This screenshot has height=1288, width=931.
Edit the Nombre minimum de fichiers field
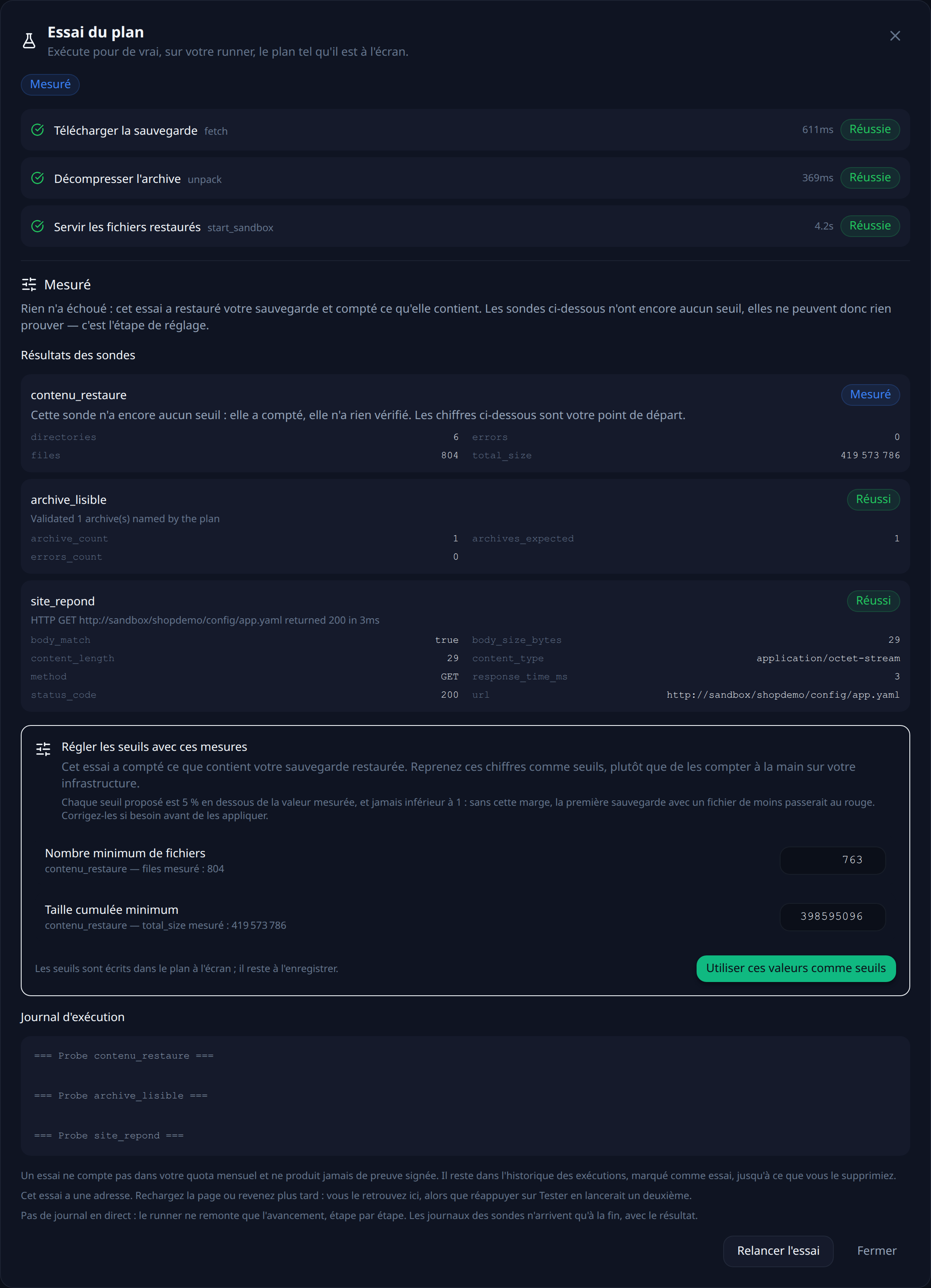tap(832, 860)
